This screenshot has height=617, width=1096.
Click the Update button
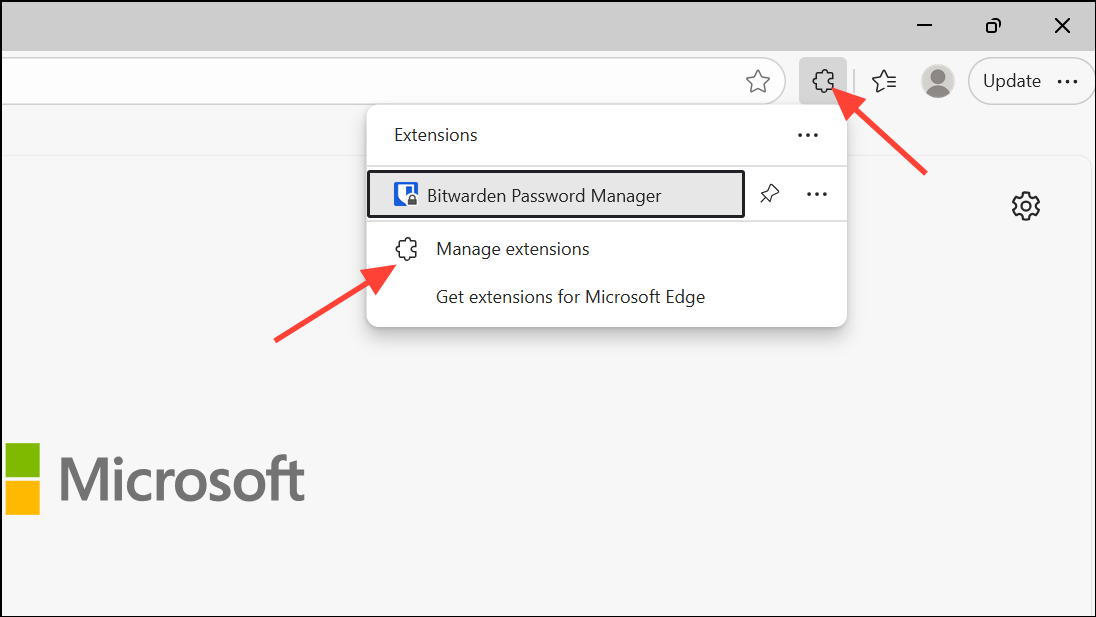coord(1011,81)
